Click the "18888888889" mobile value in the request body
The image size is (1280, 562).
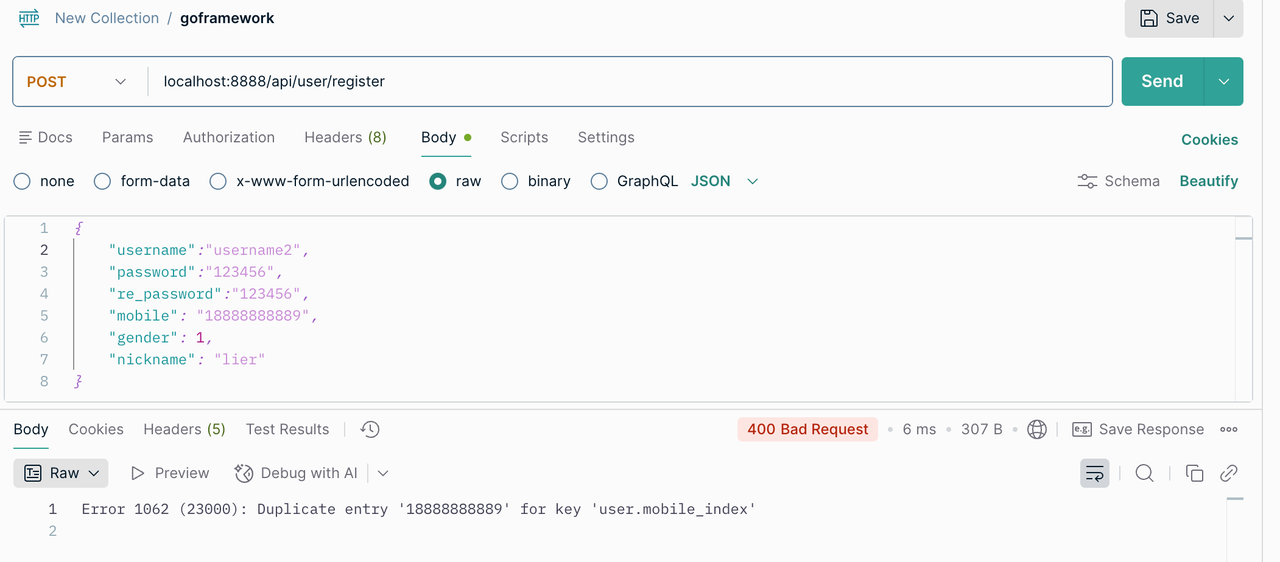[x=255, y=316]
